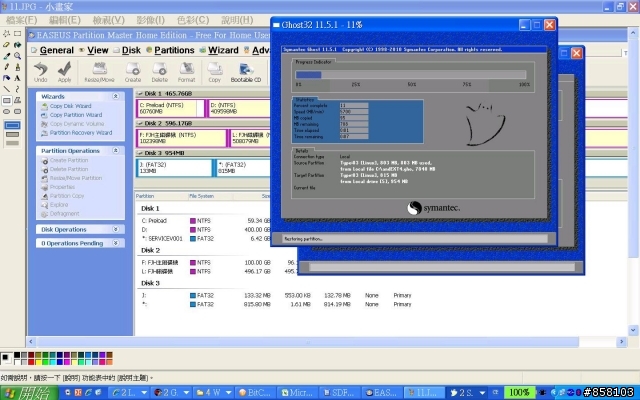Image resolution: width=640 pixels, height=400 pixels.
Task: Open the 色彩(C) Colors menu
Action: 193,20
